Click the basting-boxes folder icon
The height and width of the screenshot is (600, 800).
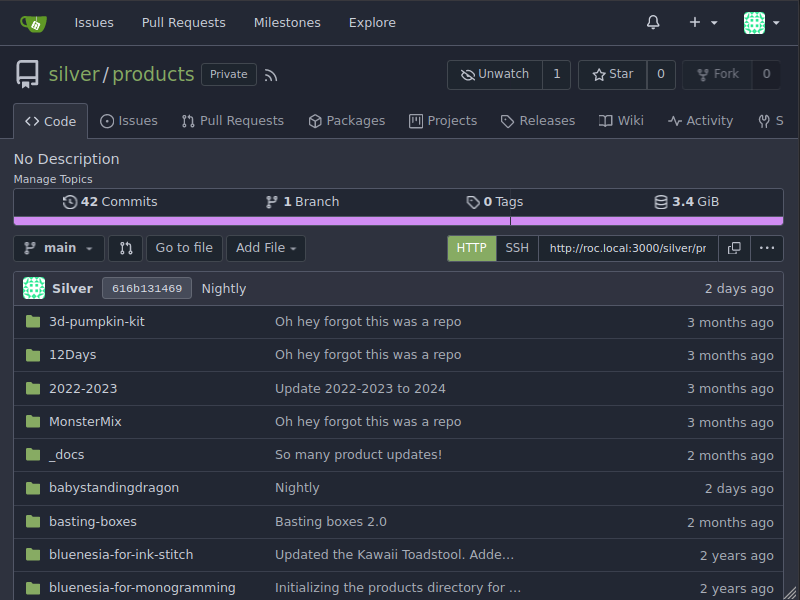click(33, 521)
